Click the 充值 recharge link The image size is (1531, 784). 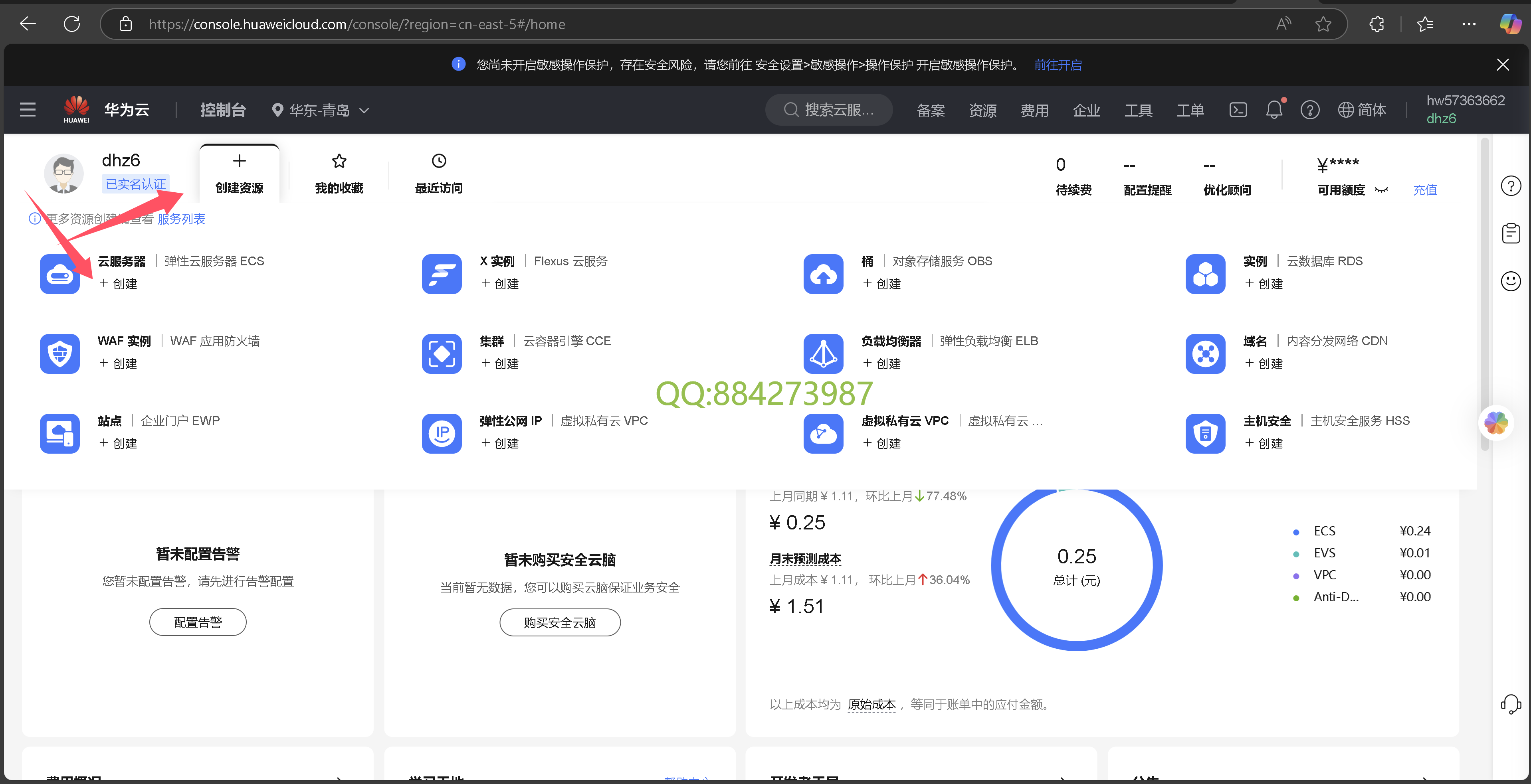1425,190
